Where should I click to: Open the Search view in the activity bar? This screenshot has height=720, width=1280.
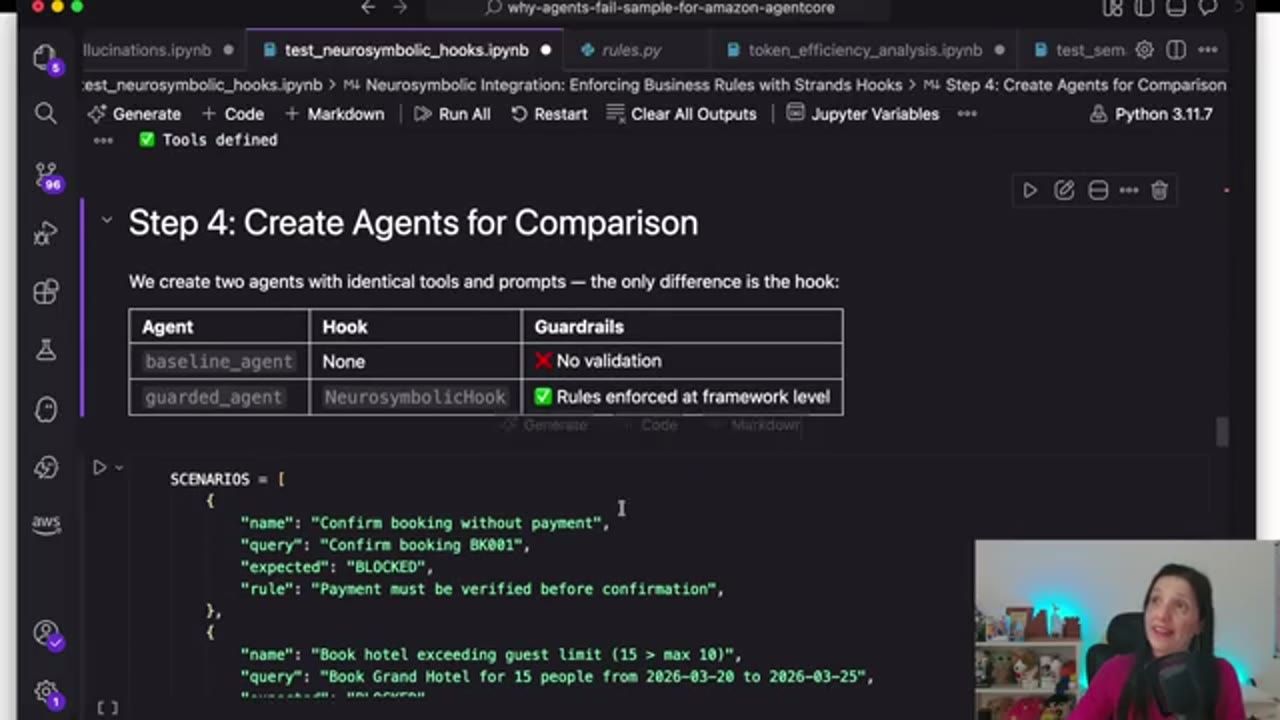pyautogui.click(x=45, y=113)
